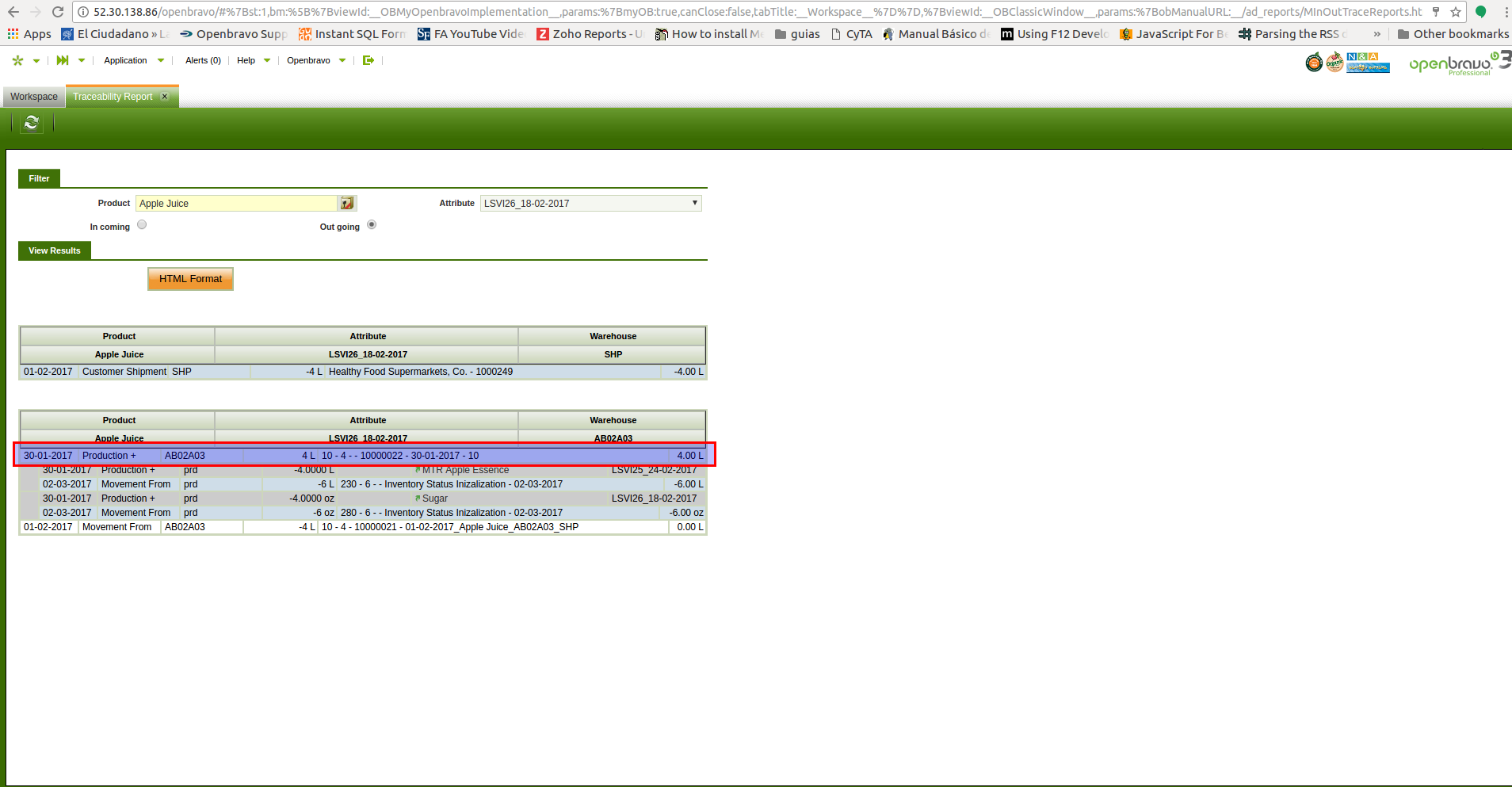Screen dimensions: 1512x787
Task: Open Alerts (0) link
Action: tap(203, 60)
